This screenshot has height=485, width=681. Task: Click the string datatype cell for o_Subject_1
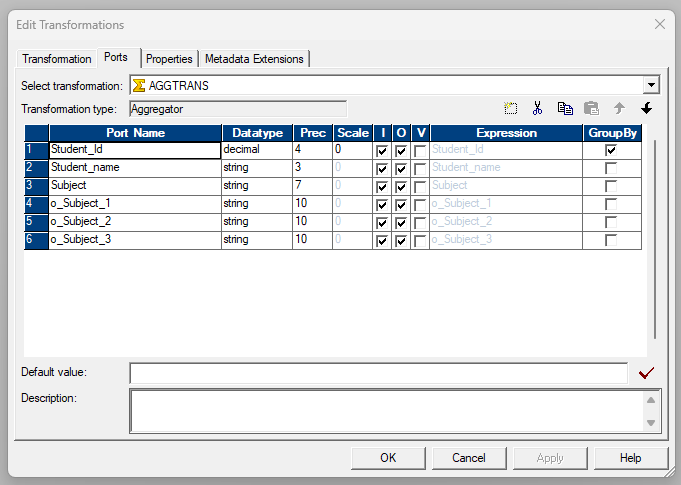[257, 204]
